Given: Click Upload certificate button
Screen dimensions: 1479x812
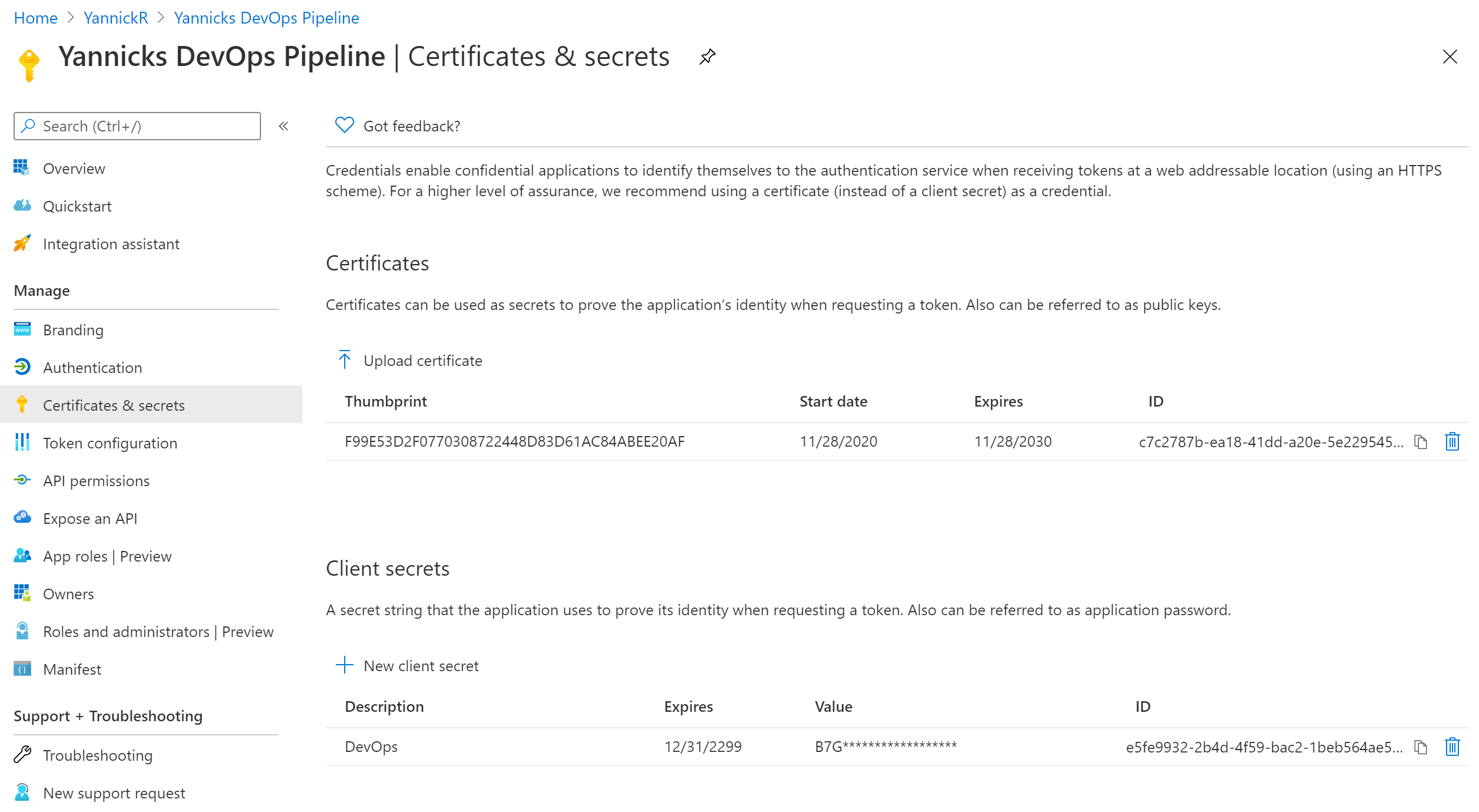Looking at the screenshot, I should pyautogui.click(x=422, y=361).
